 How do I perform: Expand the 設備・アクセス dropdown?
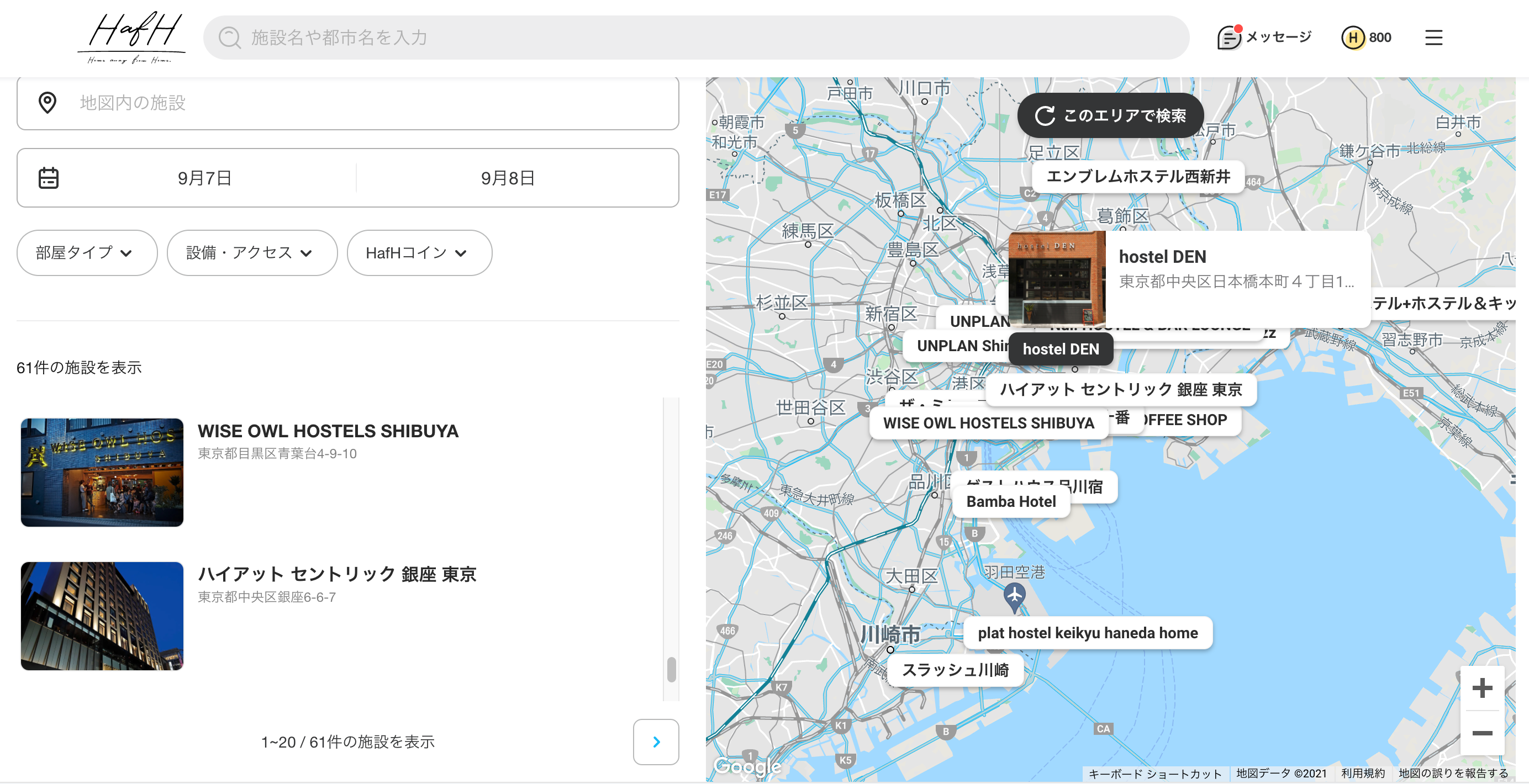click(252, 253)
